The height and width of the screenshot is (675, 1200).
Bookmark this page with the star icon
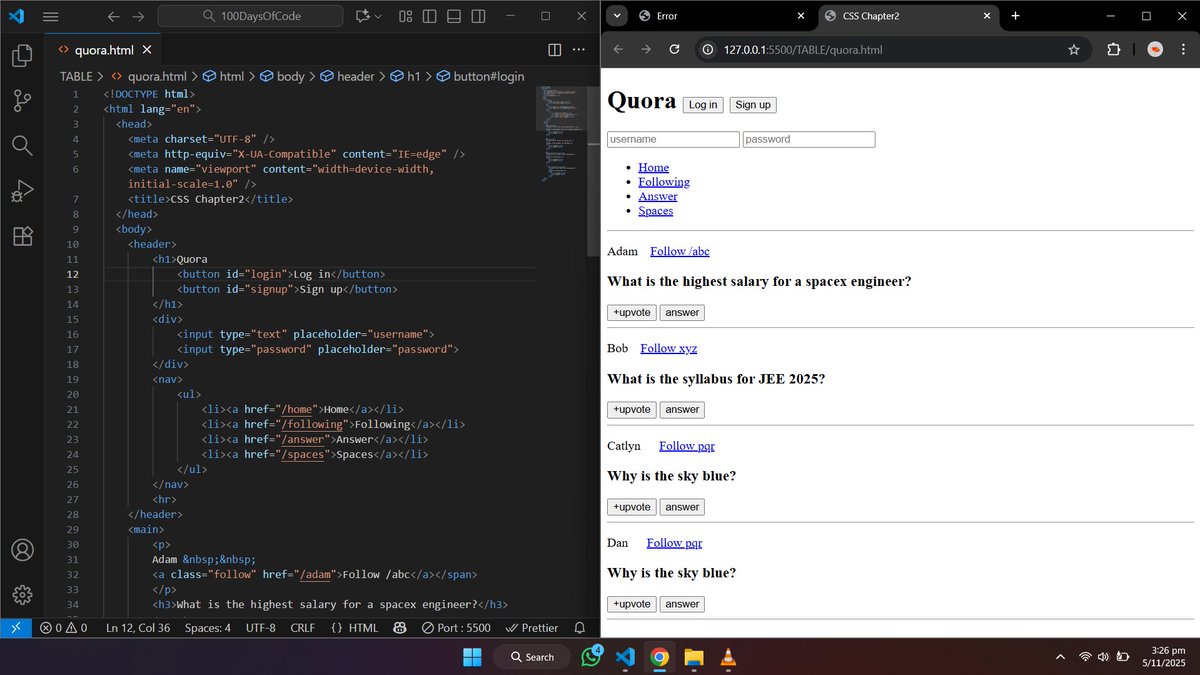pyautogui.click(x=1074, y=49)
